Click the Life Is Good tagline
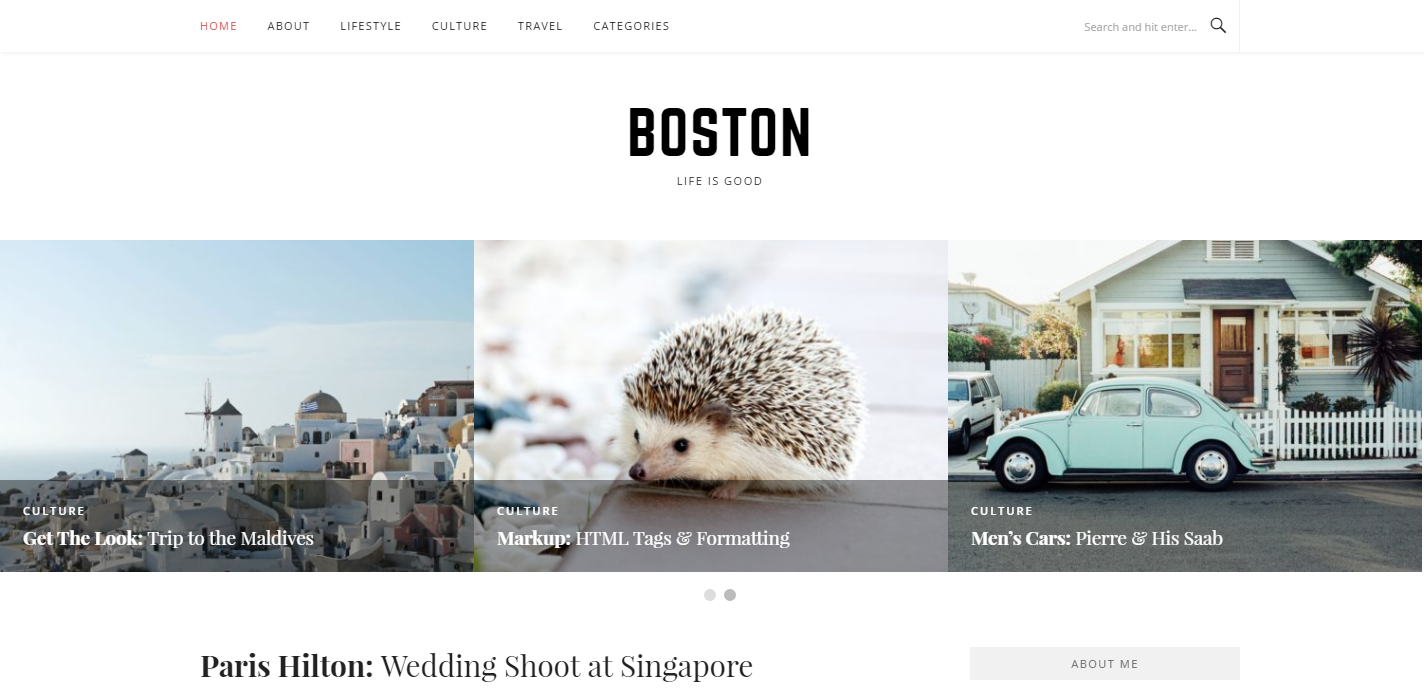 point(719,181)
